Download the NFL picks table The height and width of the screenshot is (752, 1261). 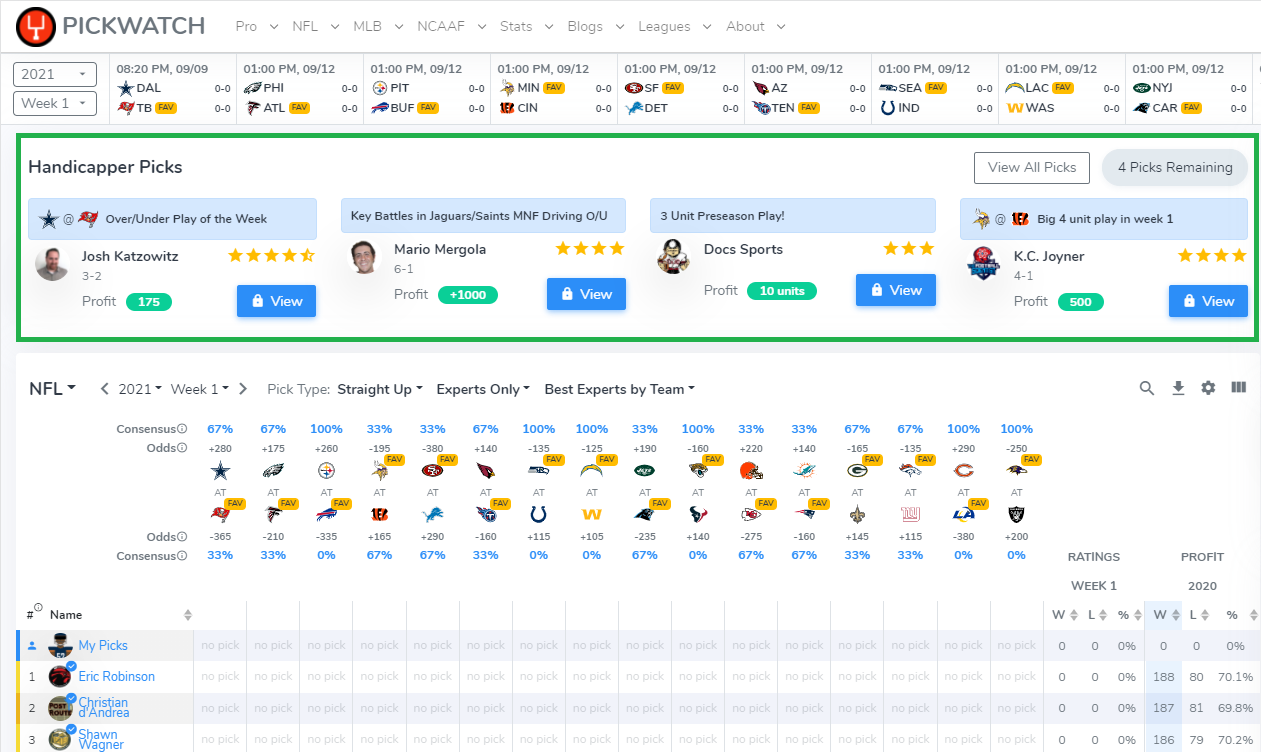pos(1178,388)
